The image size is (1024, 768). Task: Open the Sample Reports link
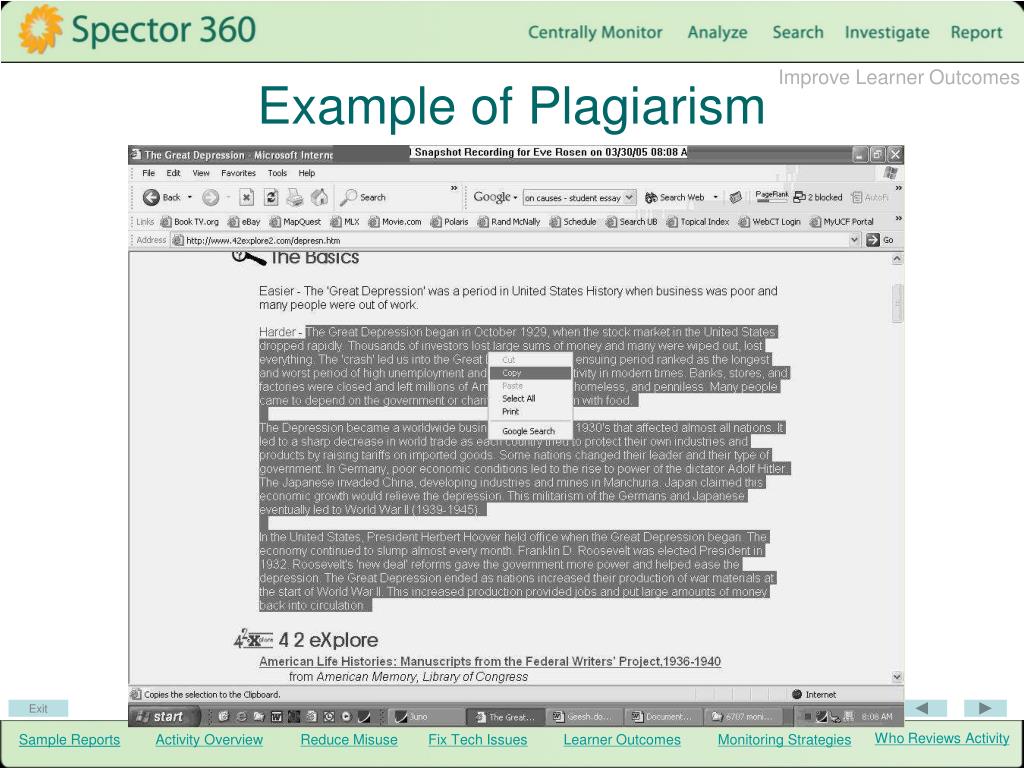(69, 740)
